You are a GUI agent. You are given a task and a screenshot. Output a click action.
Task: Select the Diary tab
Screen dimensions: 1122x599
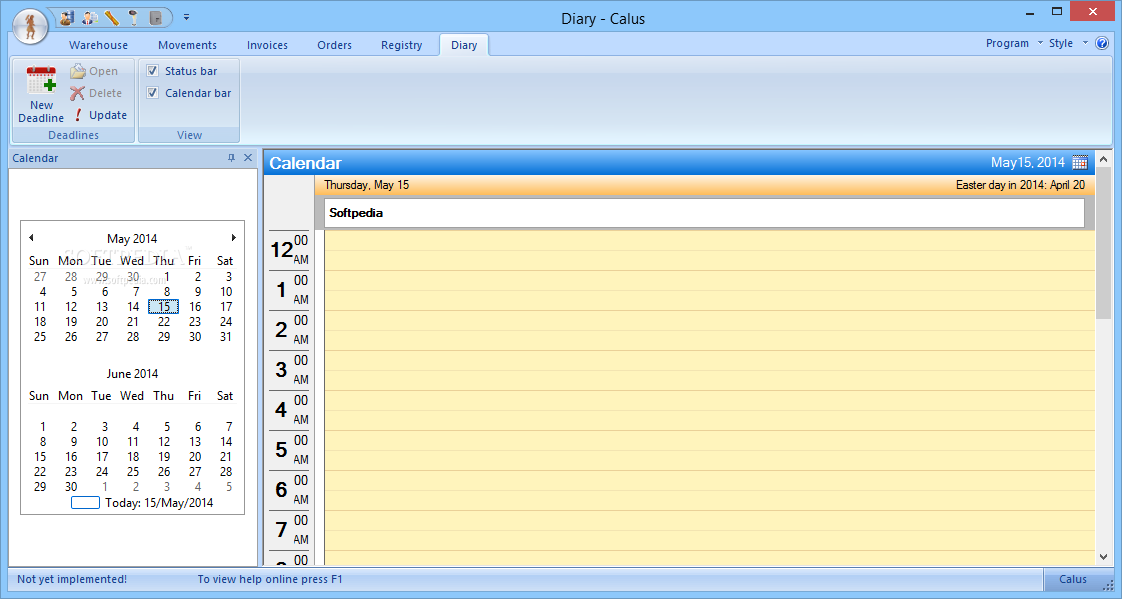tap(464, 45)
